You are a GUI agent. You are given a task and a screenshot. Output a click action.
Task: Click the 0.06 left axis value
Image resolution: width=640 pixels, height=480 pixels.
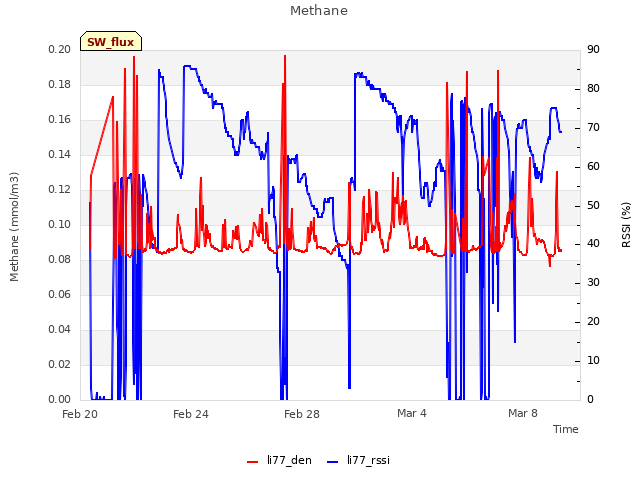[x=60, y=295]
